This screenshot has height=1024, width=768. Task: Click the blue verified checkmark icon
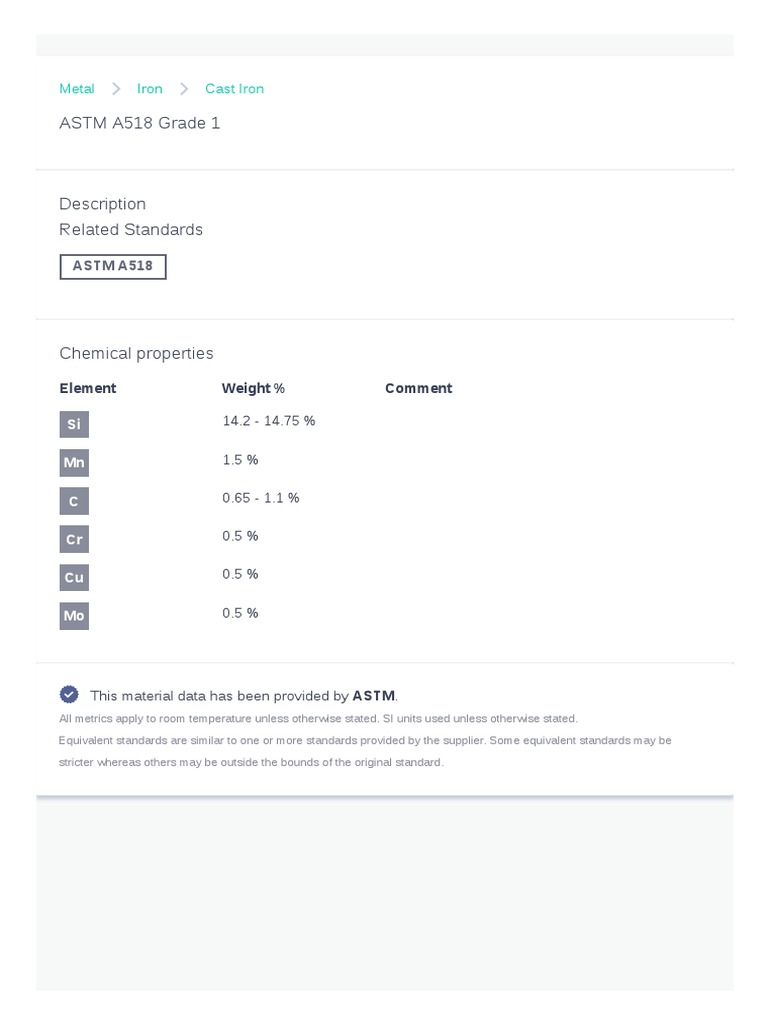[x=69, y=694]
